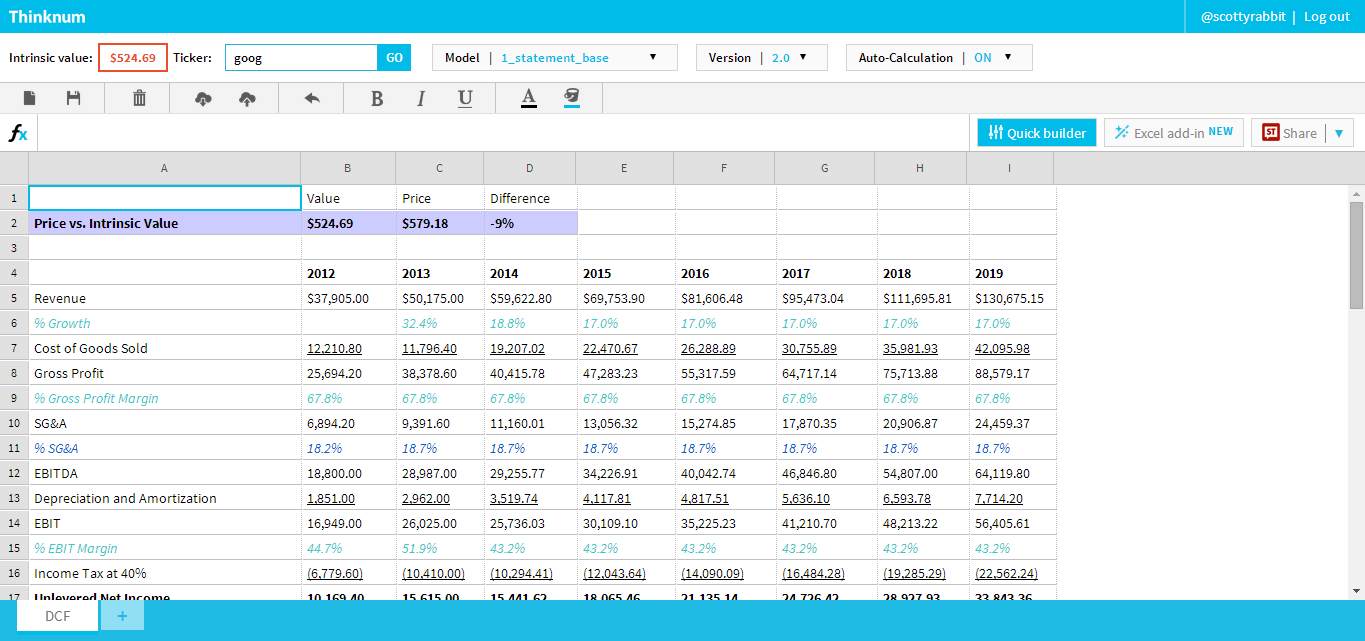This screenshot has height=641, width=1365.
Task: Open the Model 1_statement_base dropdown
Action: tap(554, 58)
